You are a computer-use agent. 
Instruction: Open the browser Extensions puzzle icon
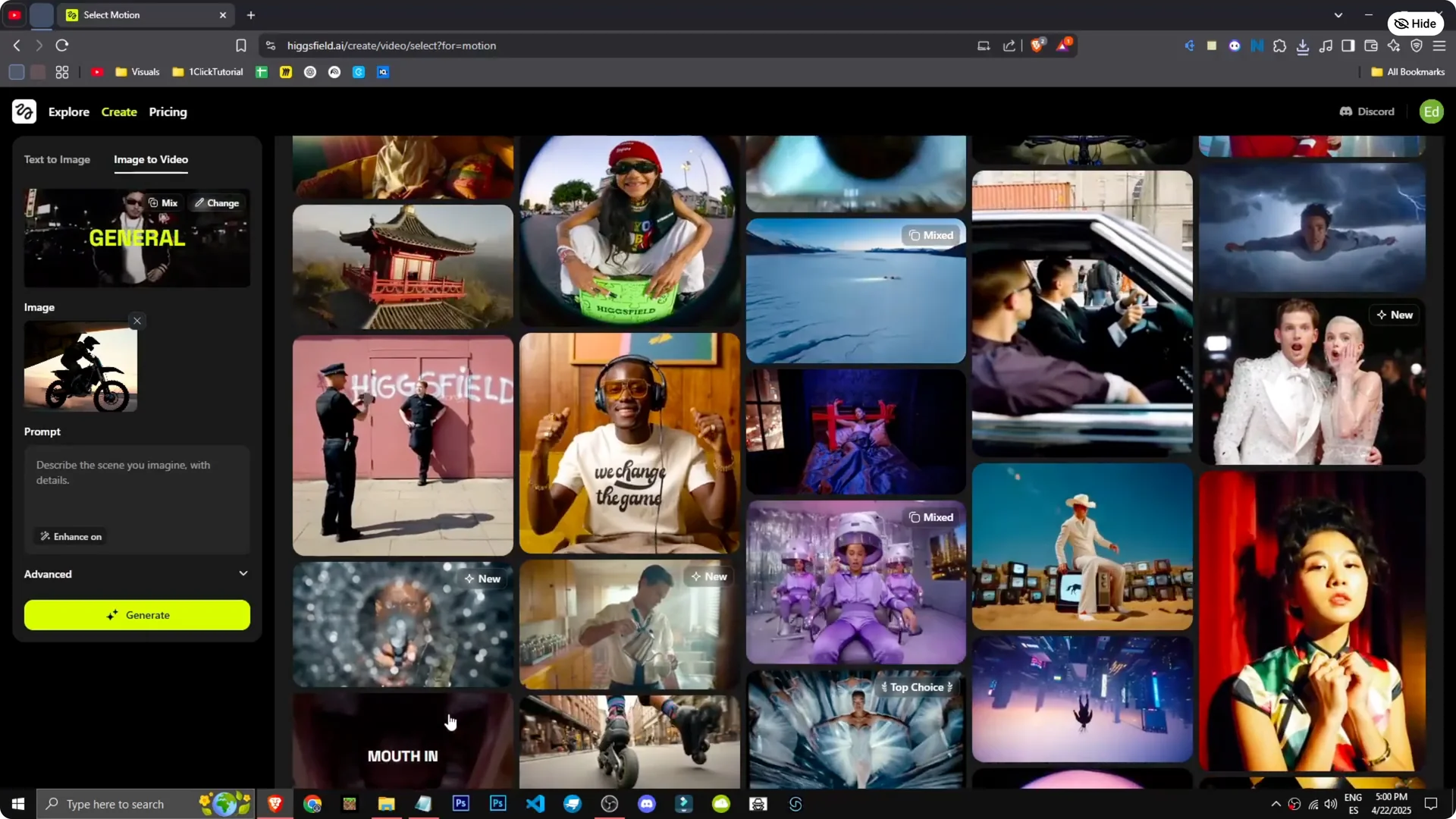[1280, 45]
